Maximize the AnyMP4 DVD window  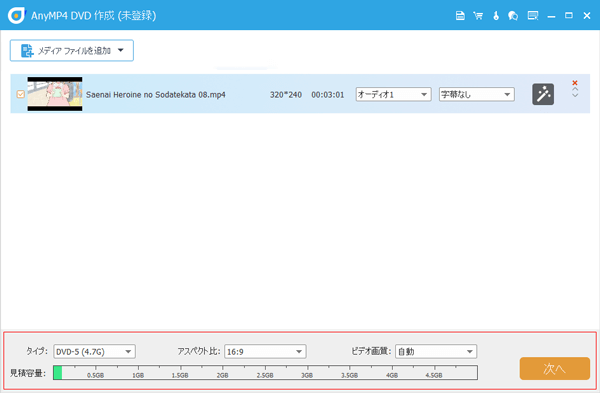(x=569, y=16)
